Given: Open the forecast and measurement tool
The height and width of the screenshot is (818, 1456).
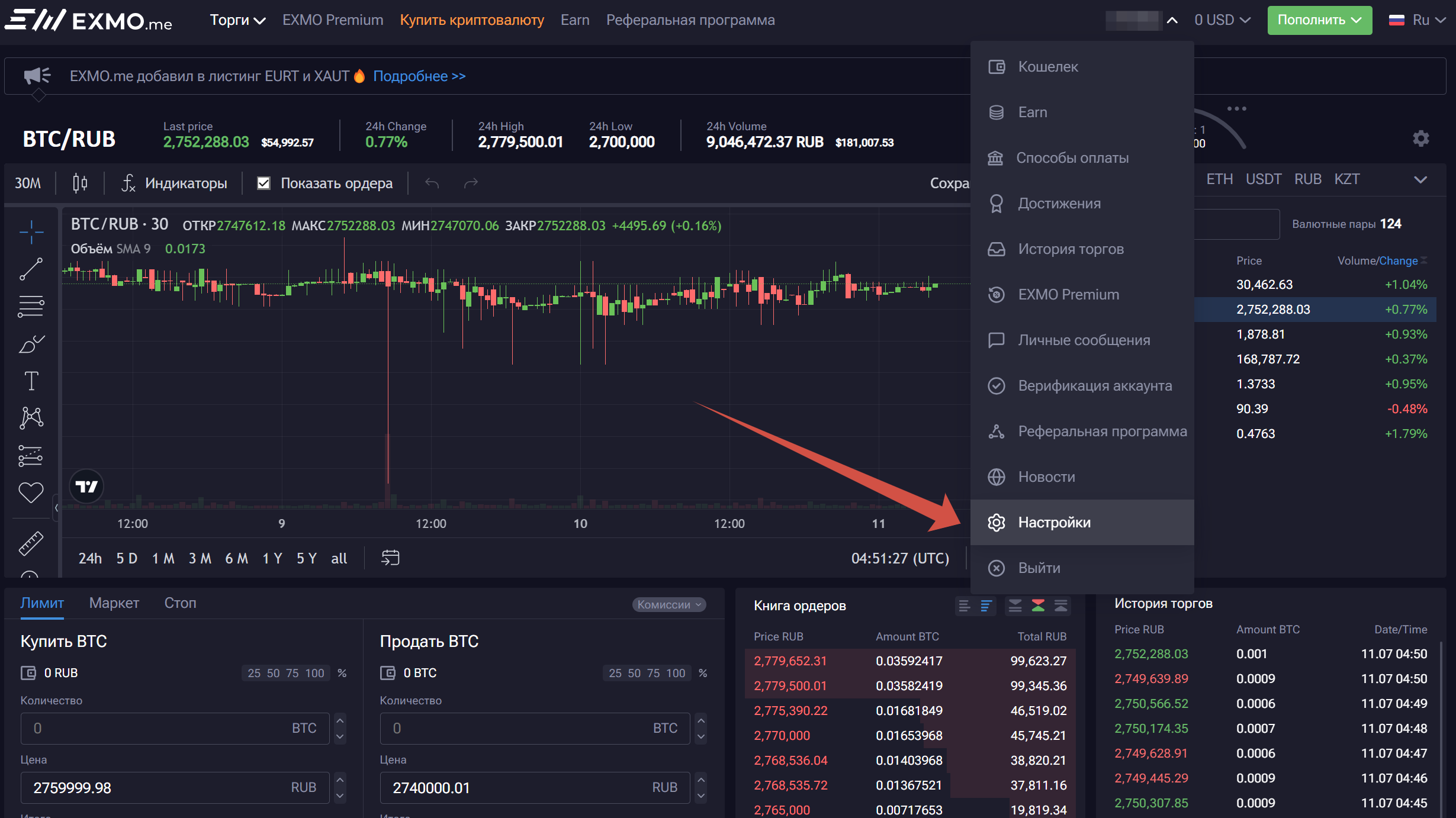Looking at the screenshot, I should pos(31,455).
